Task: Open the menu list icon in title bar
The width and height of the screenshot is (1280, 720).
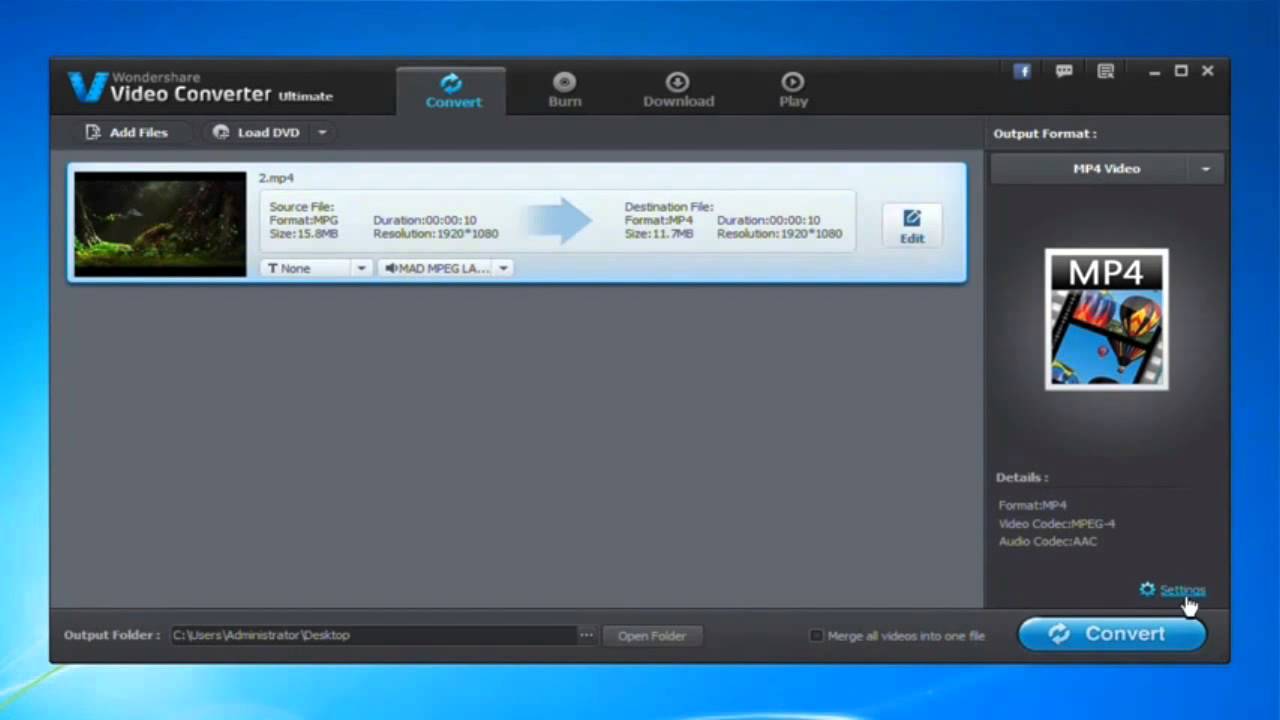Action: pyautogui.click(x=1105, y=71)
